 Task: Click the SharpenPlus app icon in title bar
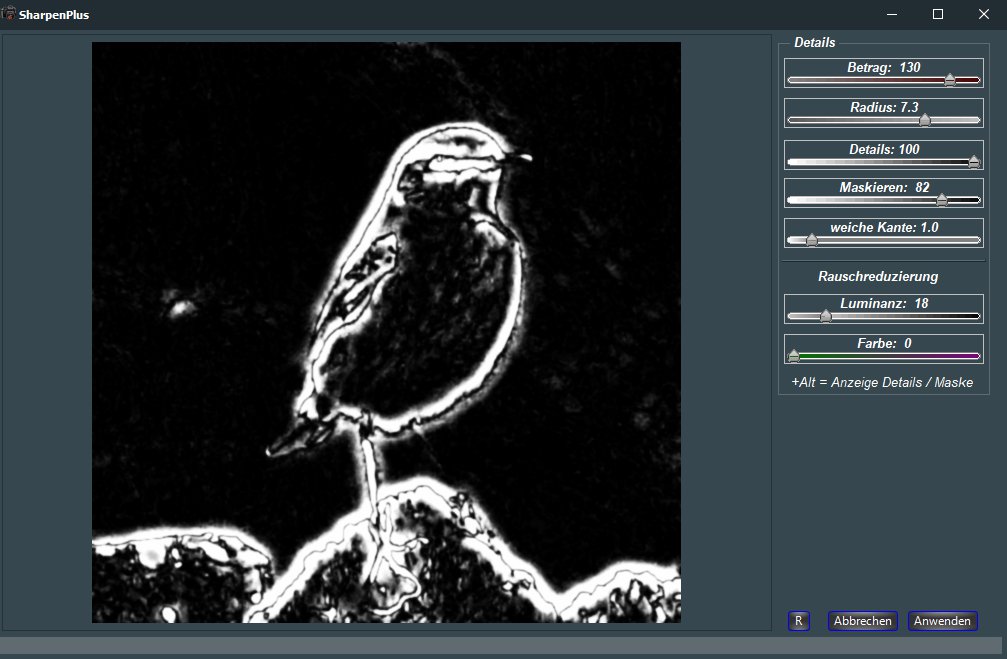coord(9,14)
